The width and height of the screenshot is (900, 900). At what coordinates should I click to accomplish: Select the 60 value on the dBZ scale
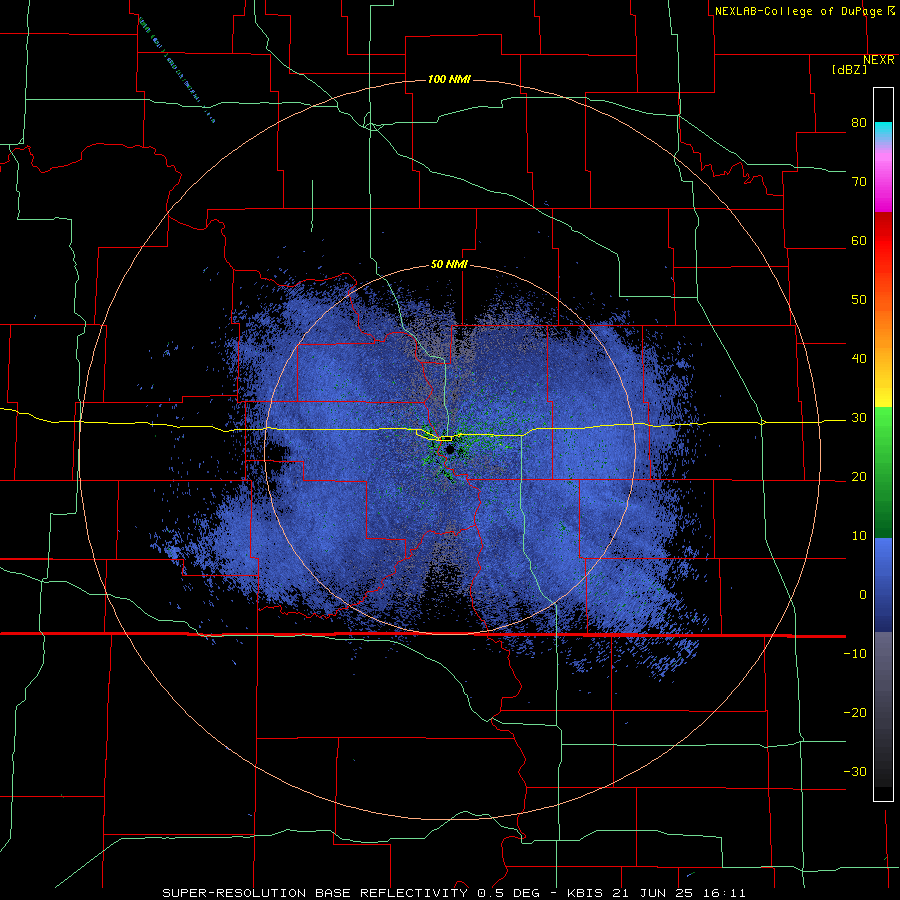coord(859,240)
